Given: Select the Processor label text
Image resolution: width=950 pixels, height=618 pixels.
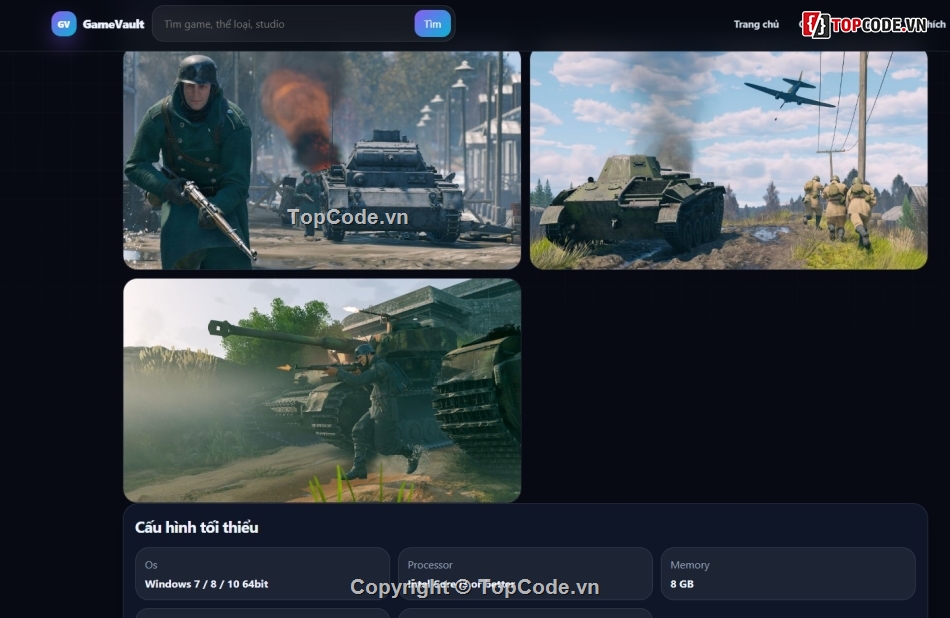Looking at the screenshot, I should (430, 565).
